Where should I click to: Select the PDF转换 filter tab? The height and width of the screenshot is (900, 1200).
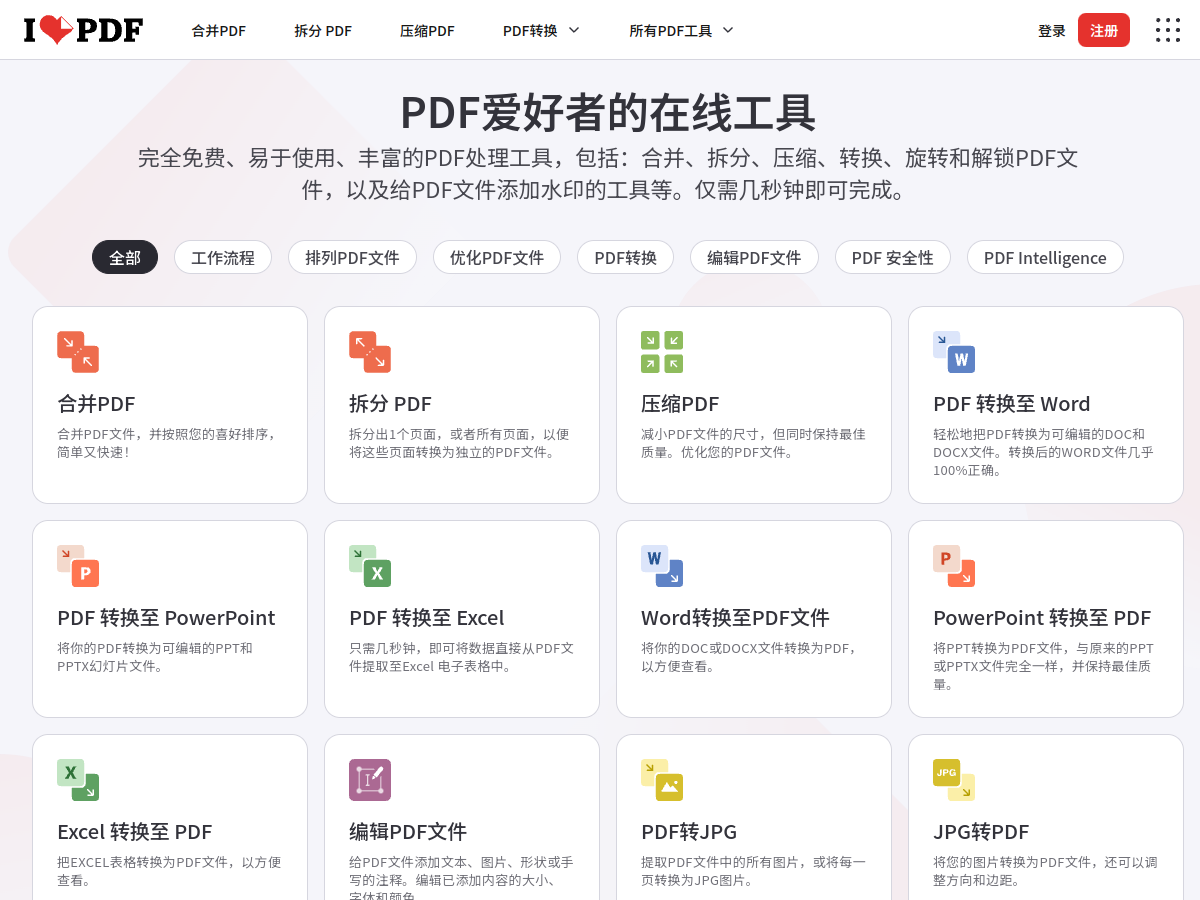[626, 257]
